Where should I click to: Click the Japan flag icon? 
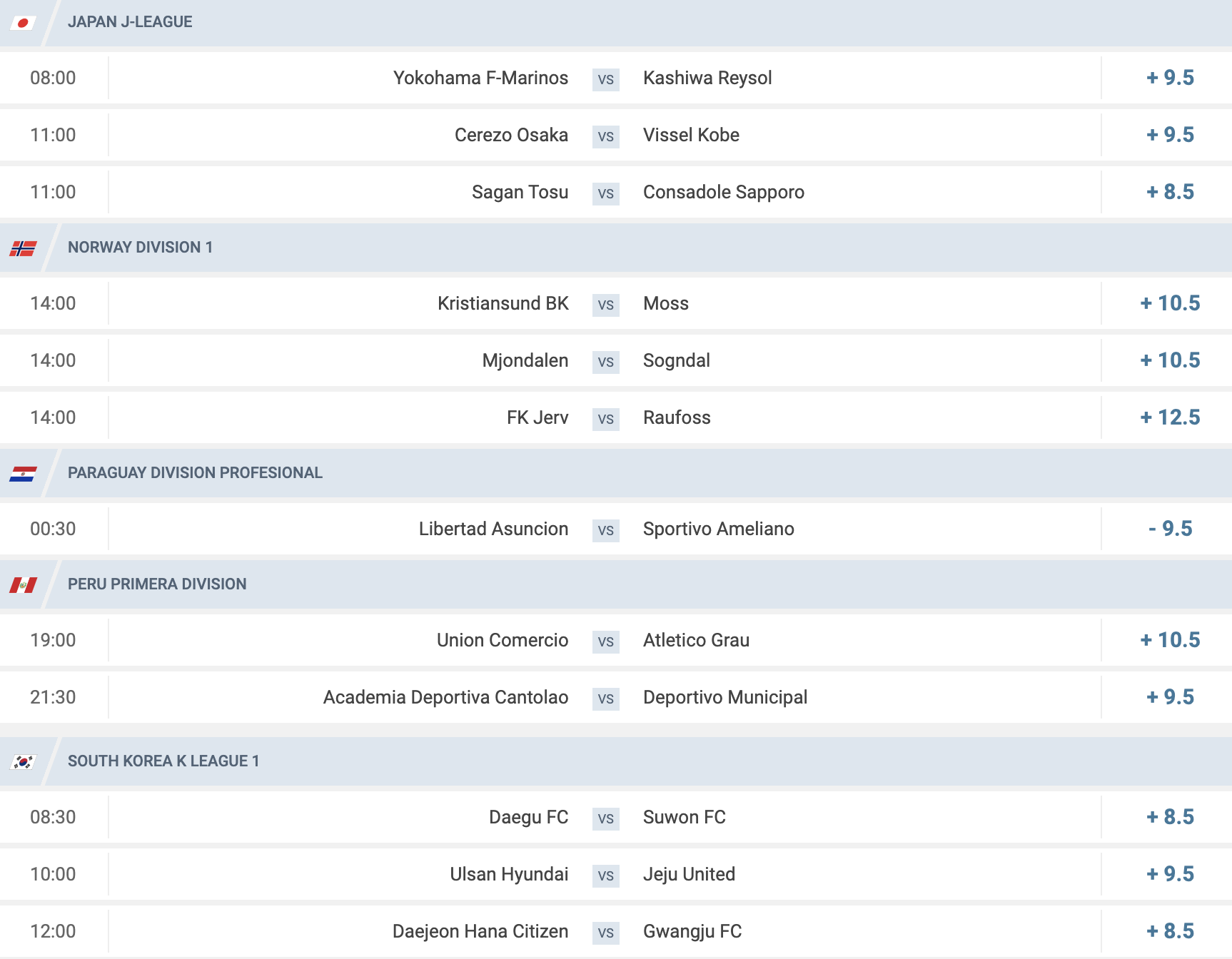click(24, 23)
